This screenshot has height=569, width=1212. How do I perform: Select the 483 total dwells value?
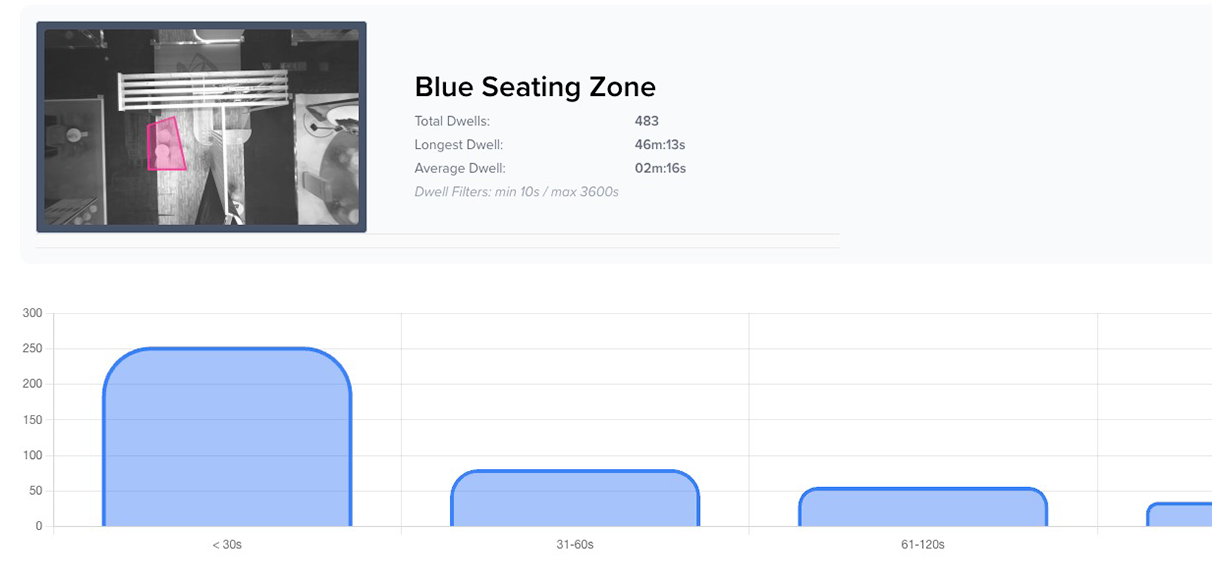point(647,121)
